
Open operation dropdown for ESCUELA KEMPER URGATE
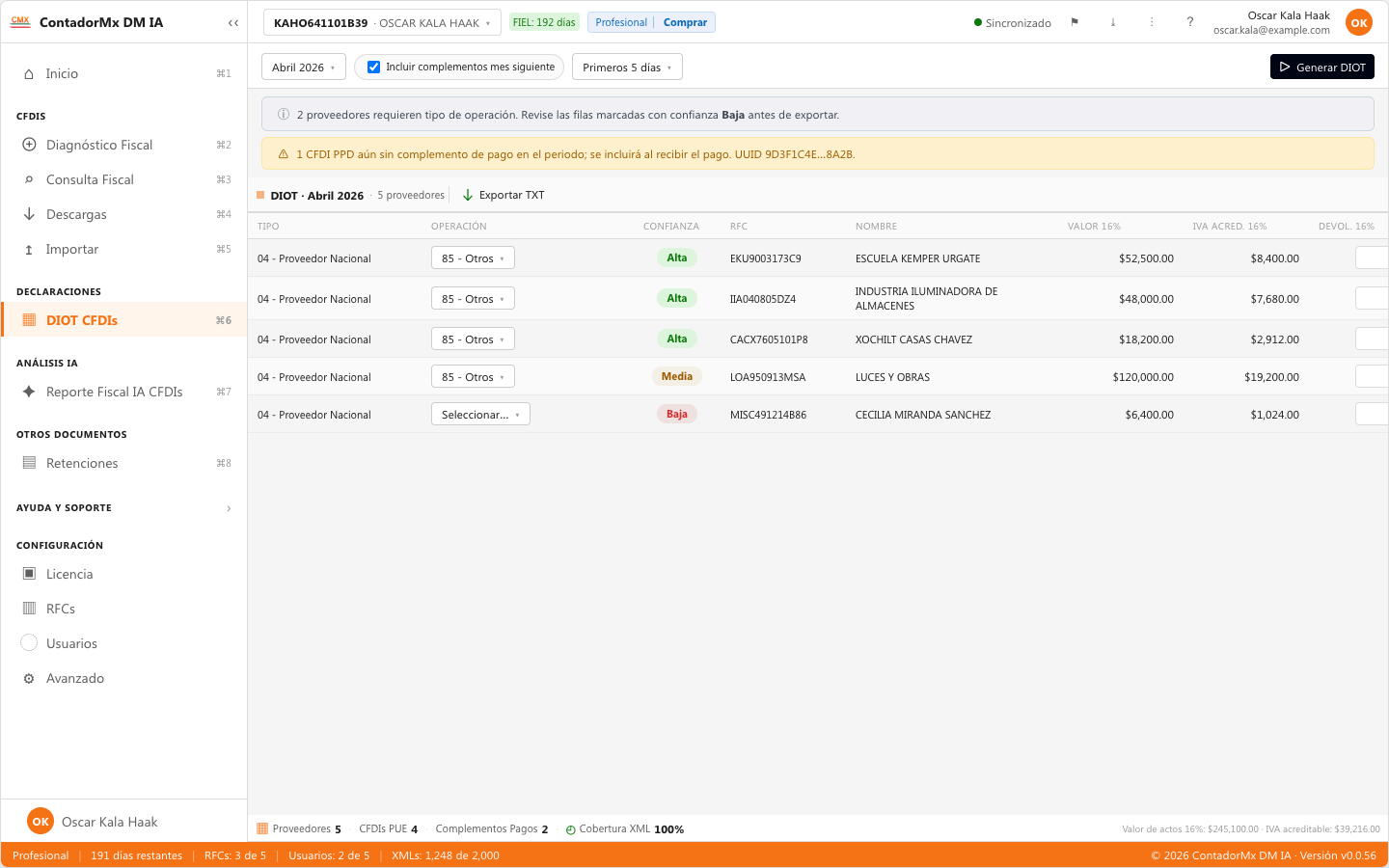tap(473, 258)
